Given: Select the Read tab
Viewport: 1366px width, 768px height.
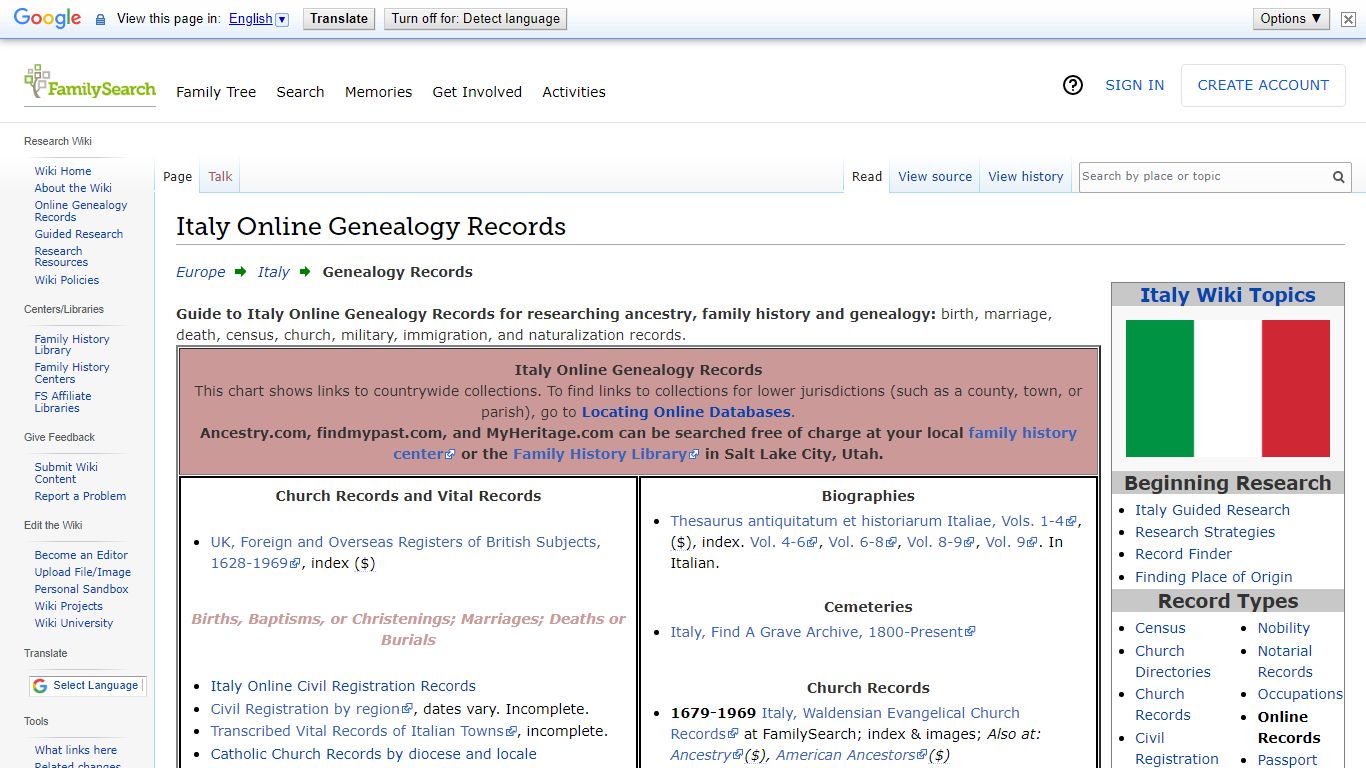Looking at the screenshot, I should (867, 177).
